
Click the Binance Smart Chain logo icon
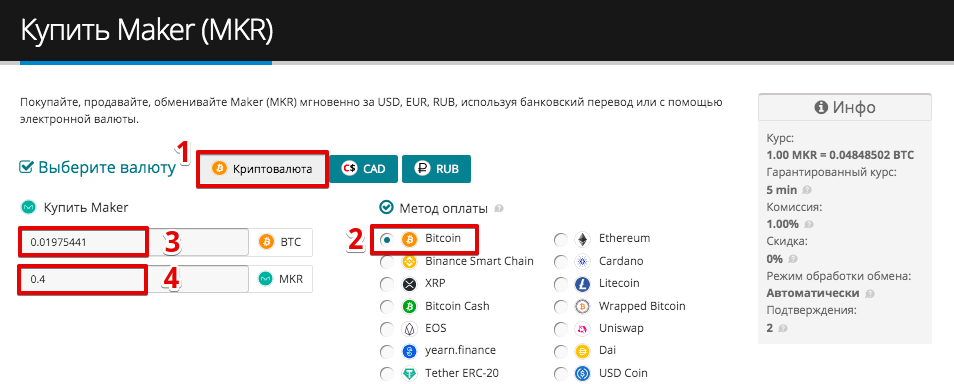(x=409, y=262)
